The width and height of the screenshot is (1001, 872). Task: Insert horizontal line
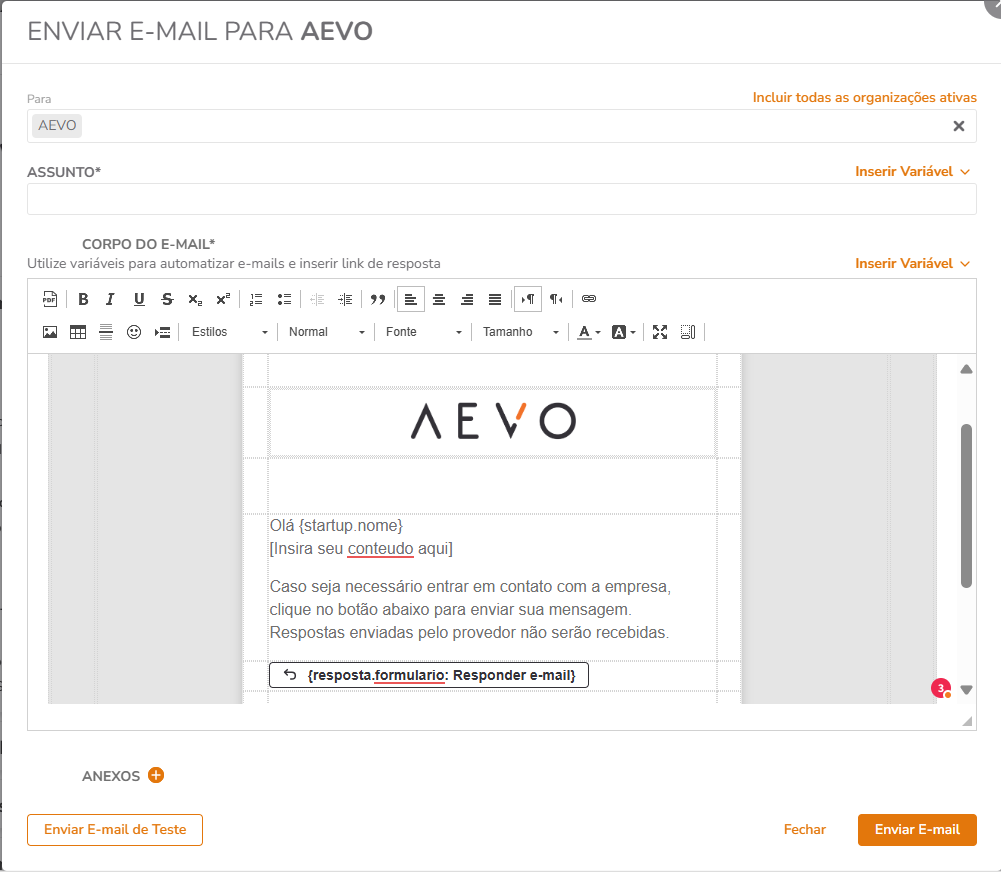[x=106, y=332]
